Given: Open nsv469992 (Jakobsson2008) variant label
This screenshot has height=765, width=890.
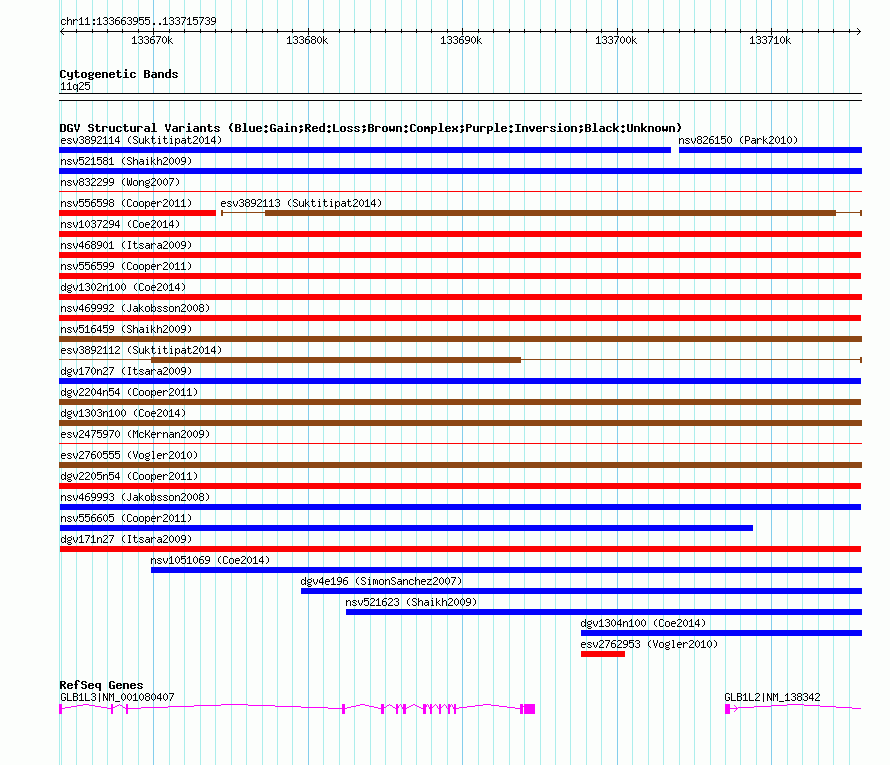Looking at the screenshot, I should click(x=135, y=308).
